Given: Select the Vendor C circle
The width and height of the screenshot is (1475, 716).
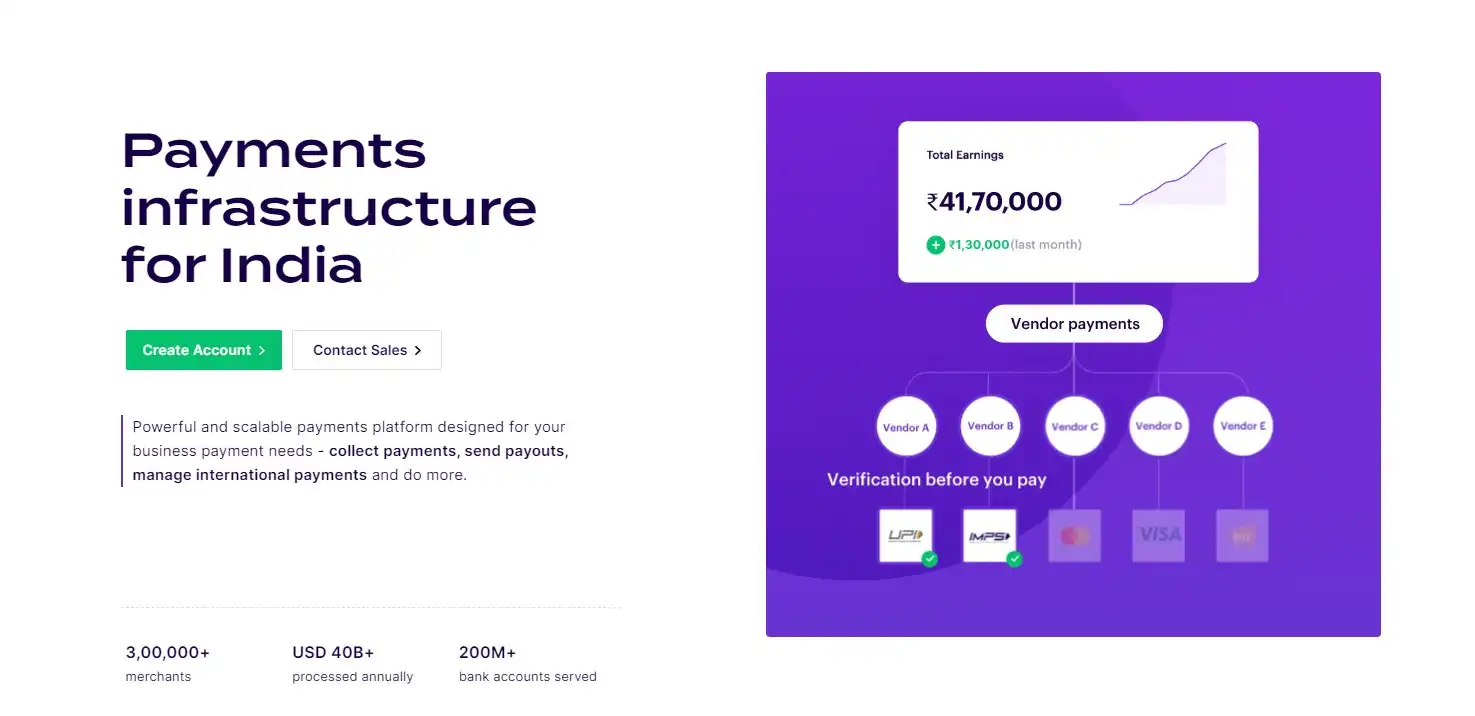Looking at the screenshot, I should (x=1075, y=427).
